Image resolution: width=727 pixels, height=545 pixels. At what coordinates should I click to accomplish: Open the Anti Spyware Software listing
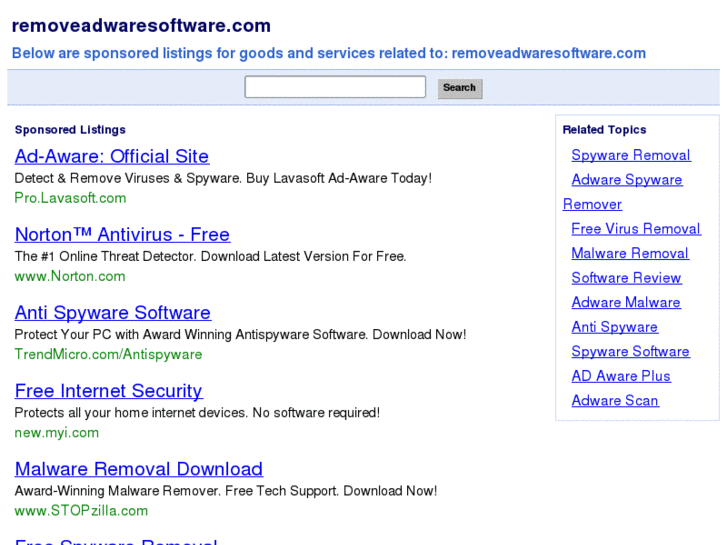(x=113, y=313)
